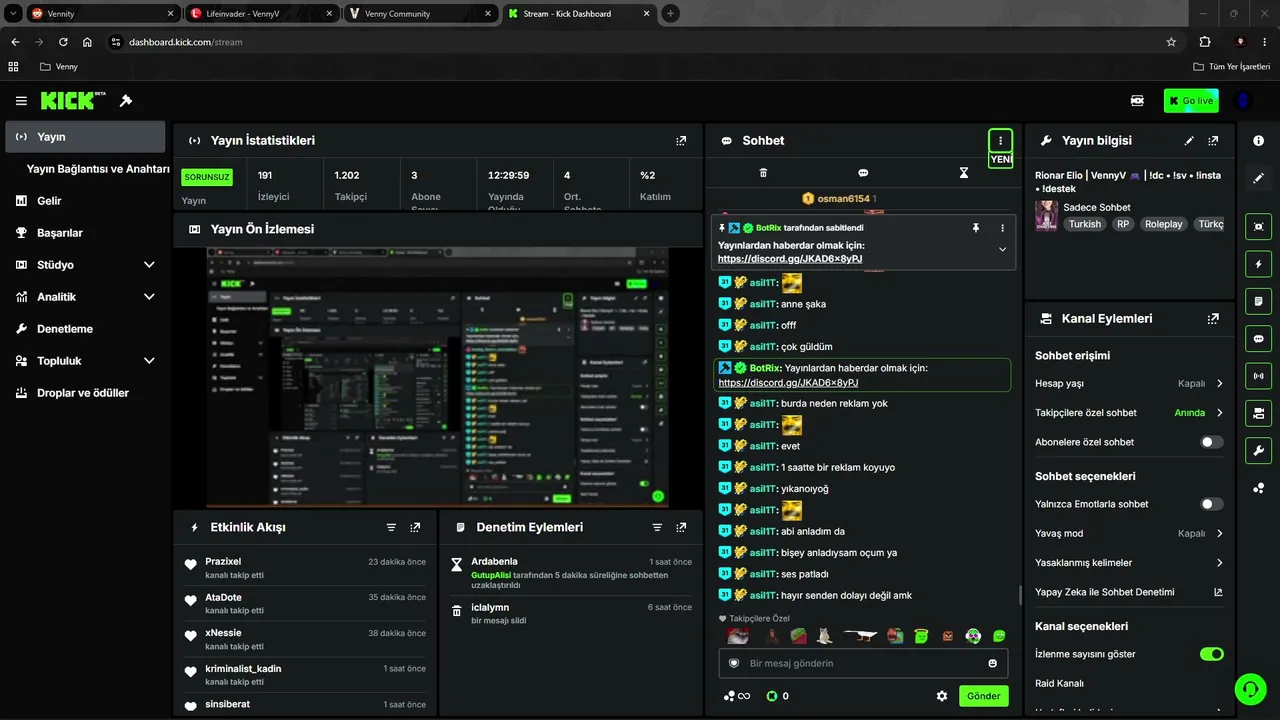The image size is (1280, 720).
Task: Click the lightning bolt icon in right rail
Action: [x=1259, y=264]
